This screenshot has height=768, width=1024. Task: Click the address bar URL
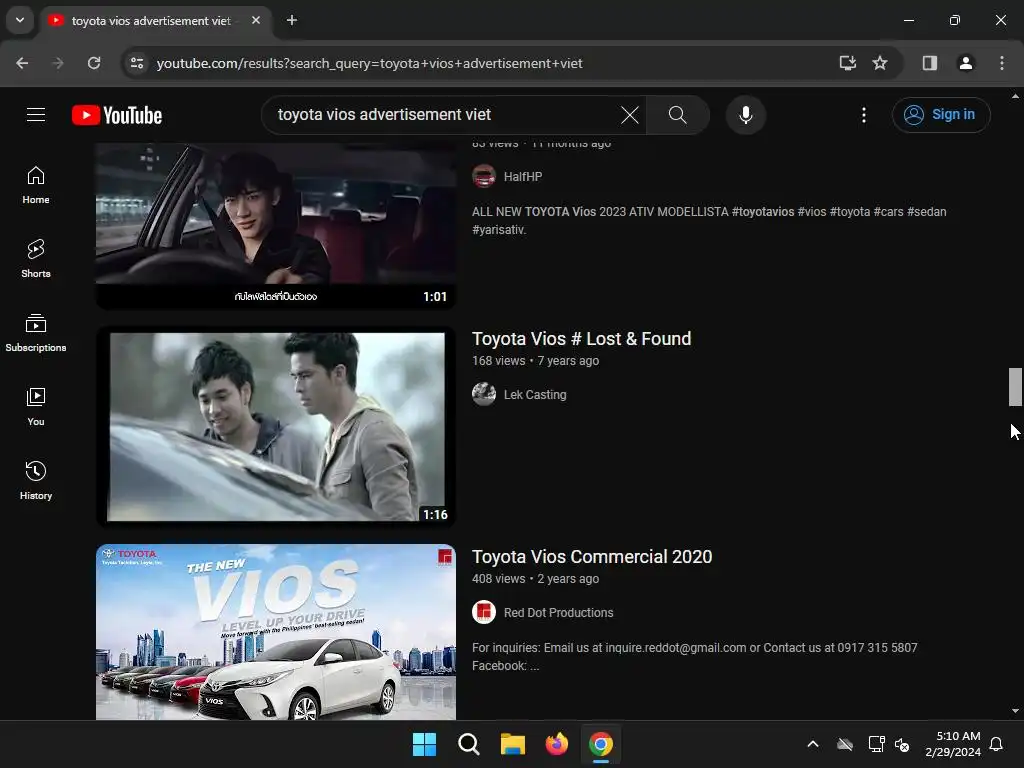(x=369, y=63)
